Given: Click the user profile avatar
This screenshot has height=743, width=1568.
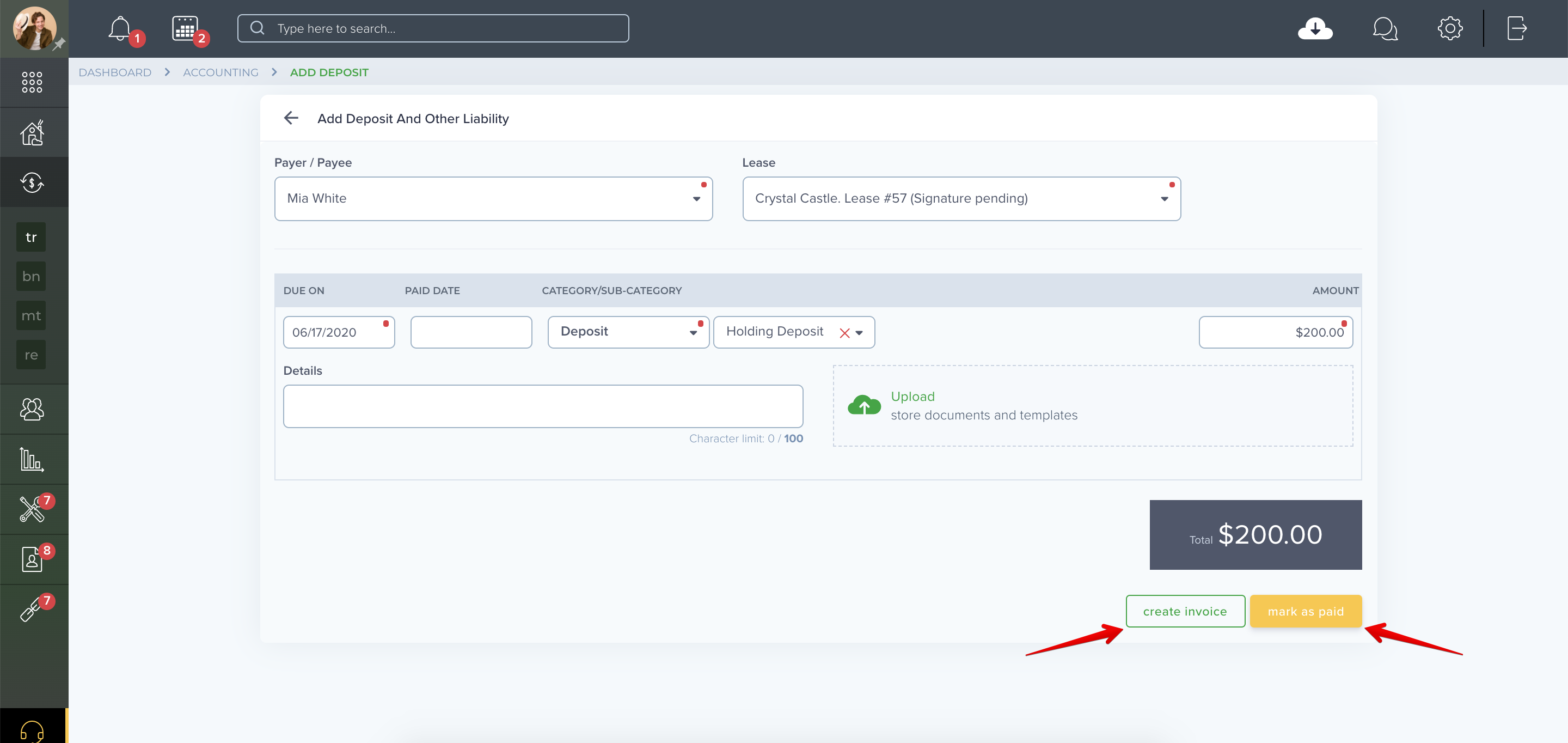Looking at the screenshot, I should tap(34, 28).
